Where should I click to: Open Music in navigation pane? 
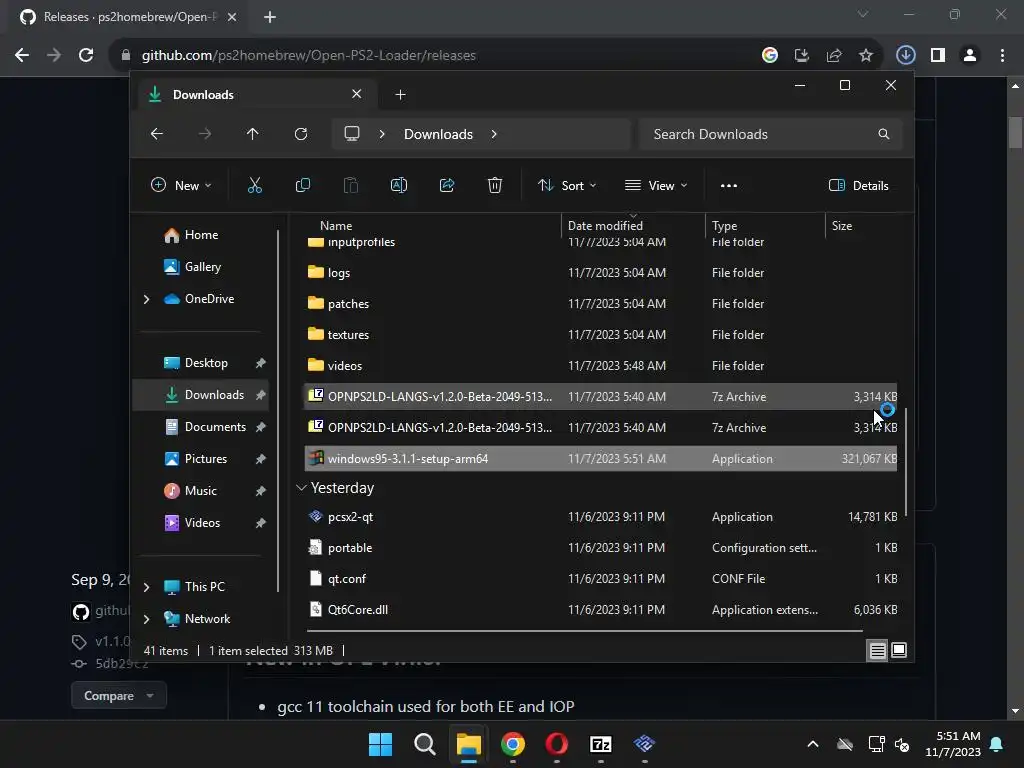(x=200, y=491)
